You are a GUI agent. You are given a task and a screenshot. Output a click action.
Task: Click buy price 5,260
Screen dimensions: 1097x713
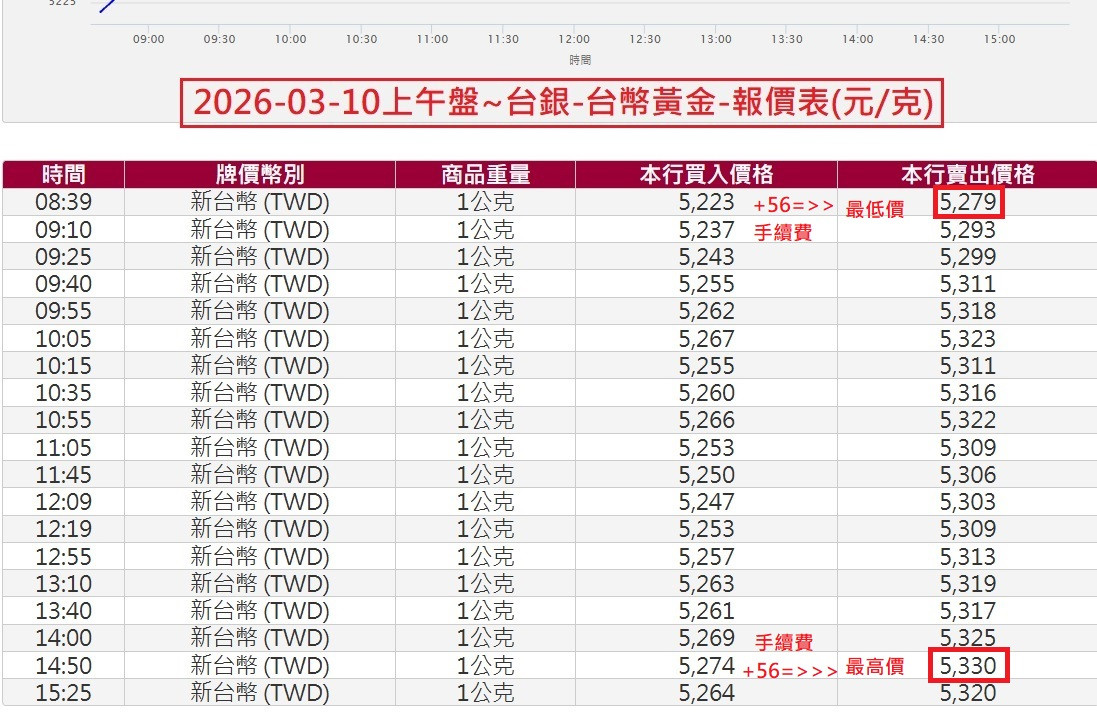click(707, 393)
